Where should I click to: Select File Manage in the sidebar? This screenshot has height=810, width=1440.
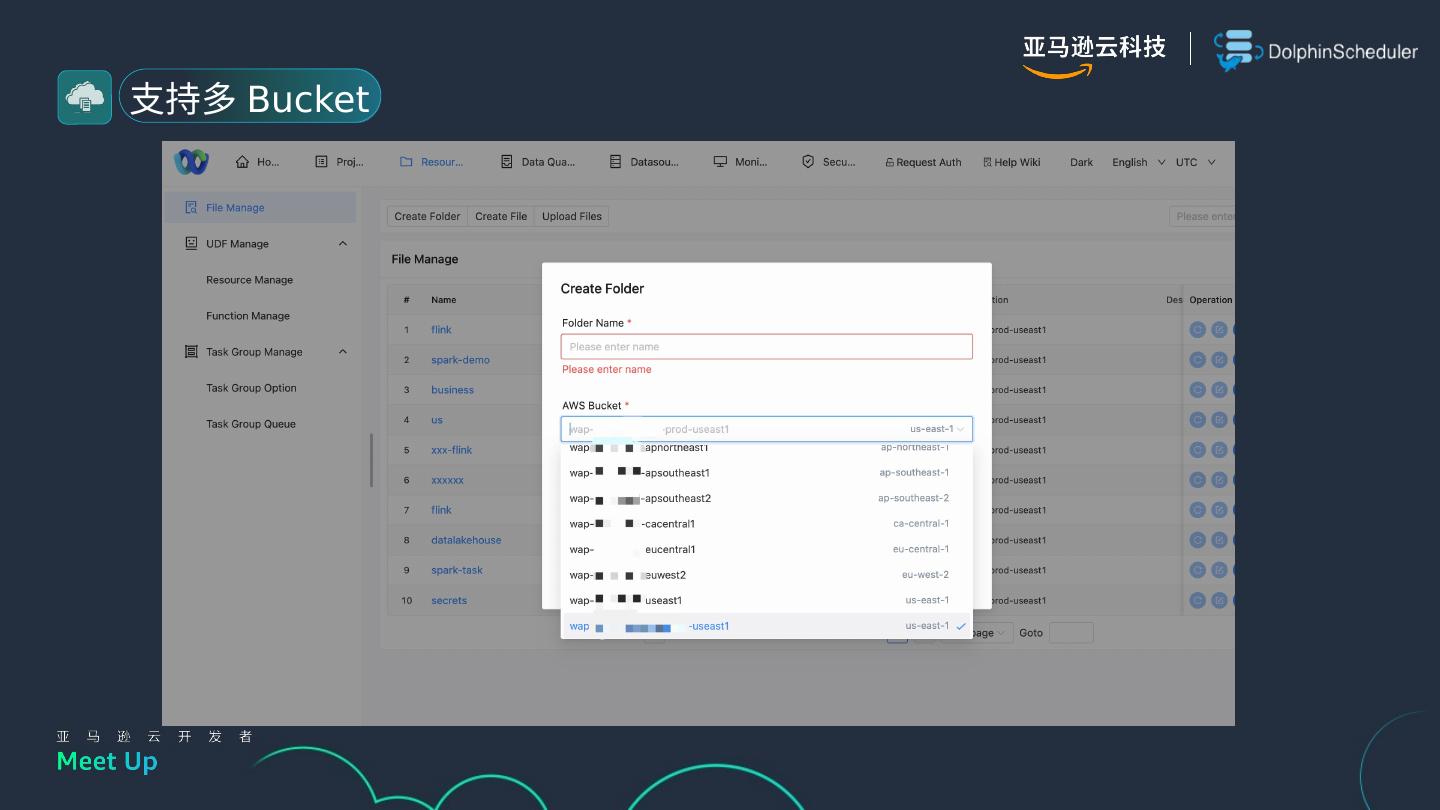tap(260, 208)
